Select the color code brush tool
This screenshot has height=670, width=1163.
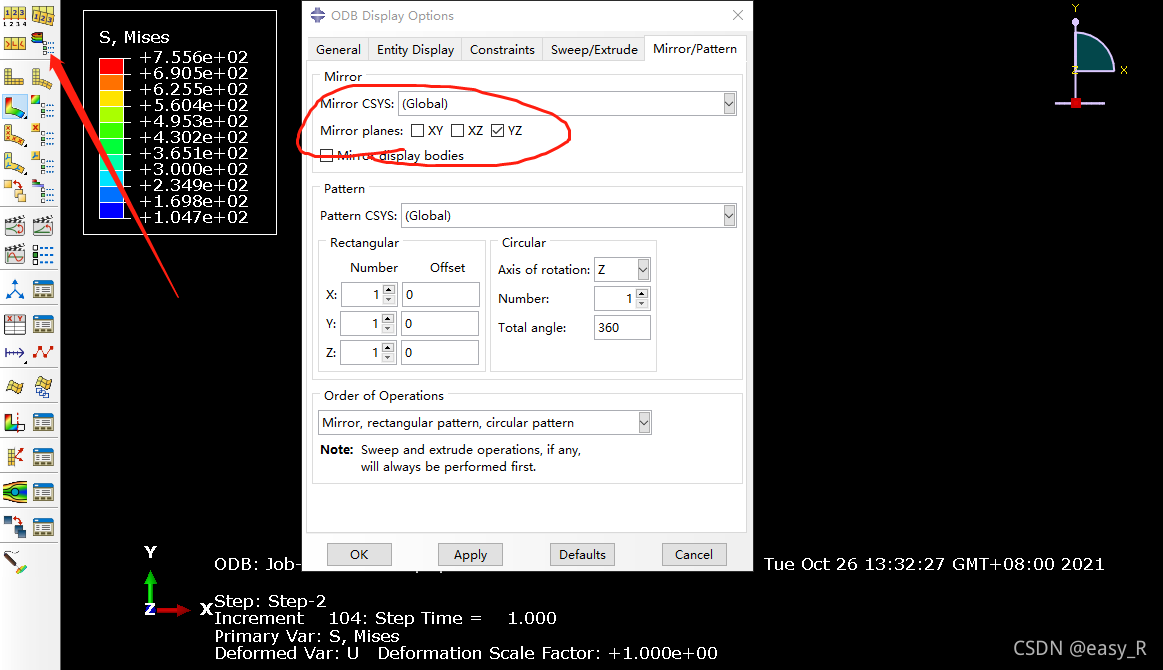[x=15, y=561]
